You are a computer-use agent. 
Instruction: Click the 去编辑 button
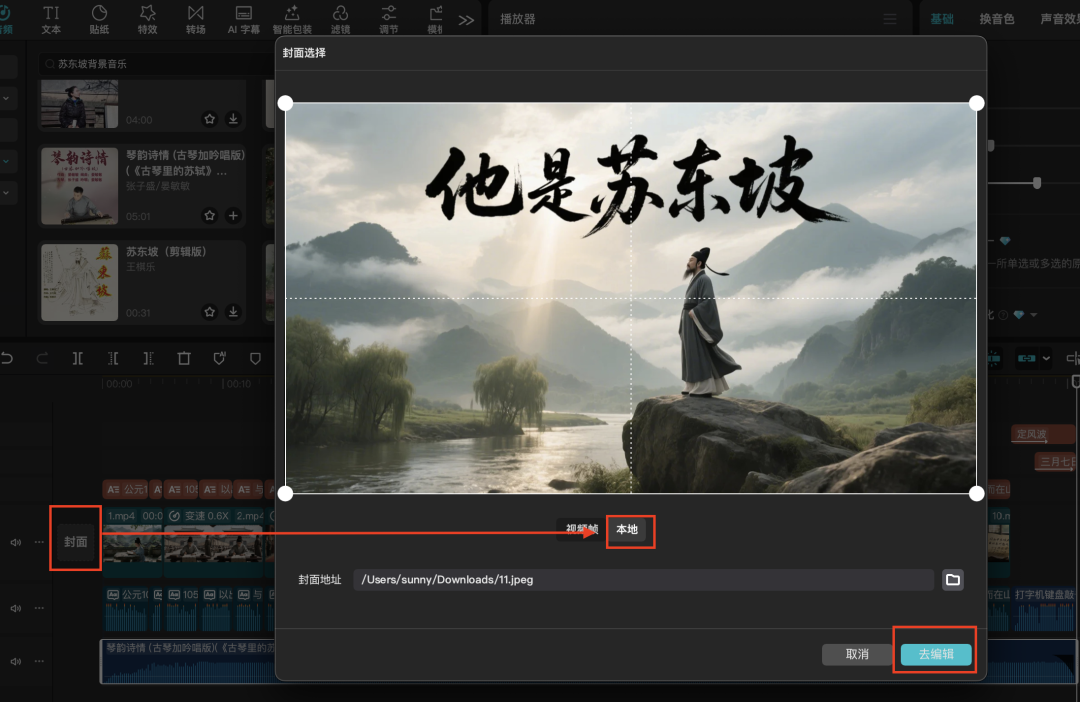pyautogui.click(x=934, y=654)
